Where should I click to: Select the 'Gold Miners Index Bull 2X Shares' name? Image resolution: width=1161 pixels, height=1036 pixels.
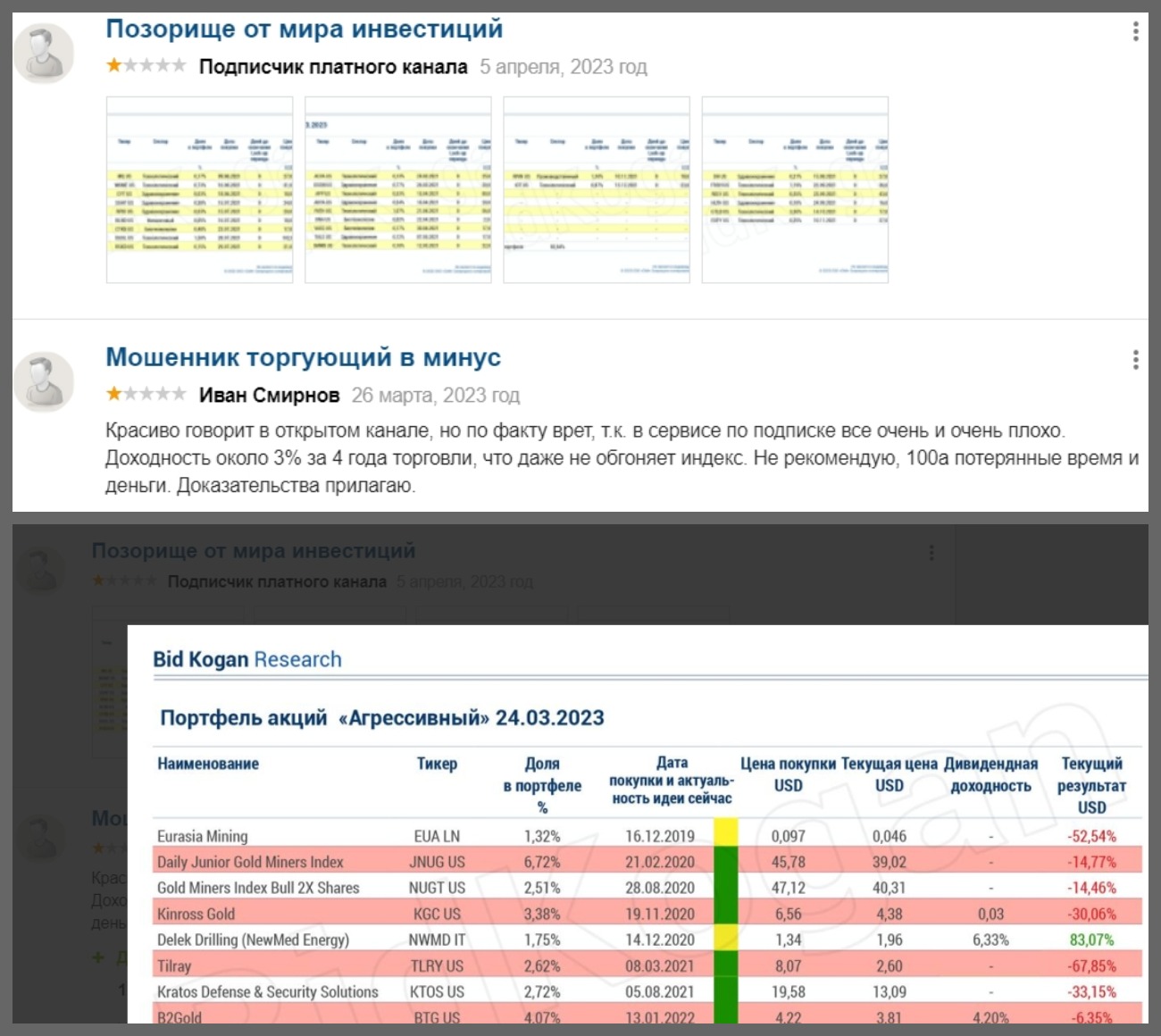pyautogui.click(x=258, y=888)
